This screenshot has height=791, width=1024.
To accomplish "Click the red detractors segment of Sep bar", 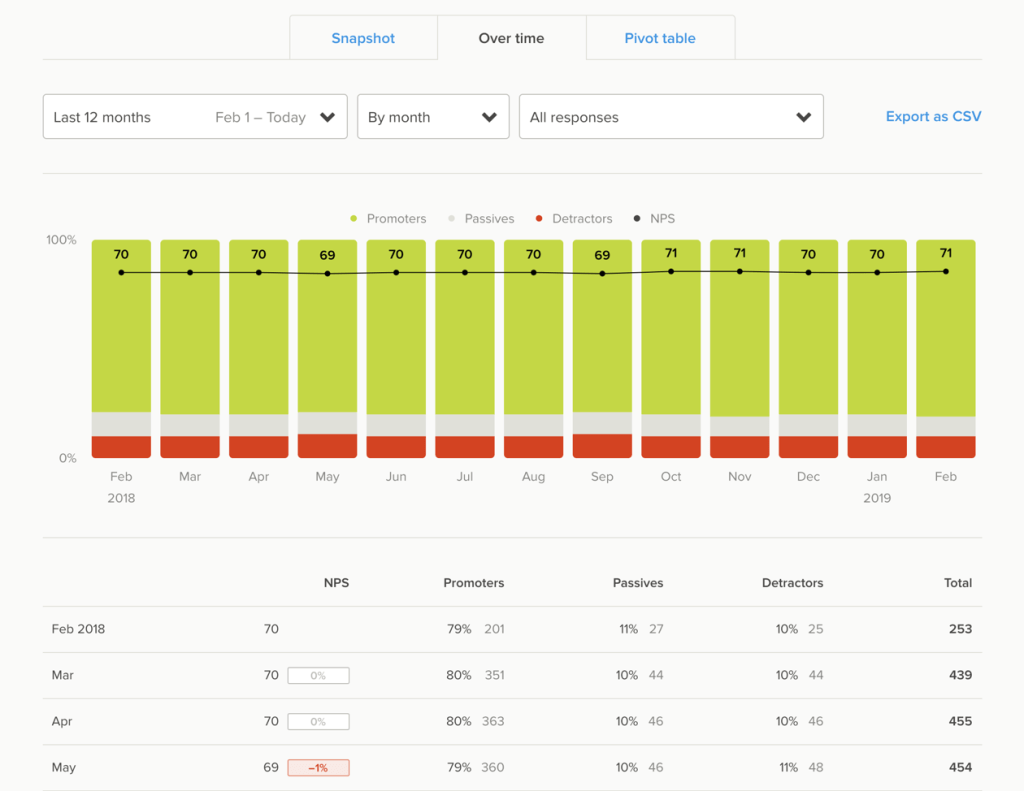I will pos(602,445).
